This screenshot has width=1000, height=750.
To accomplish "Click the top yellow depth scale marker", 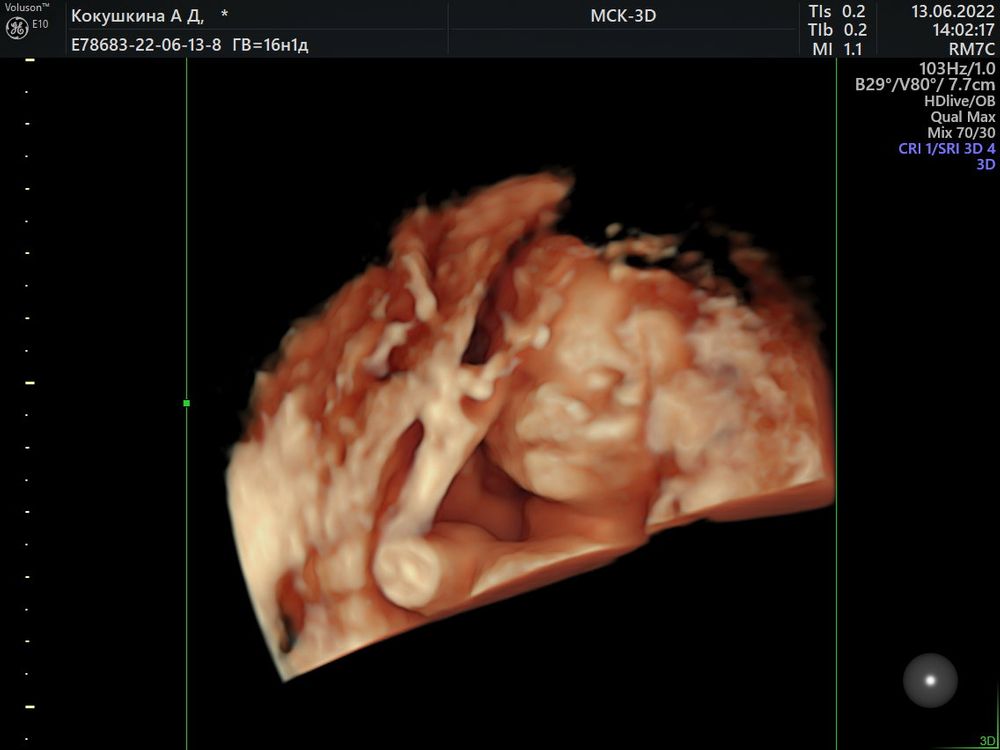I will tap(29, 61).
